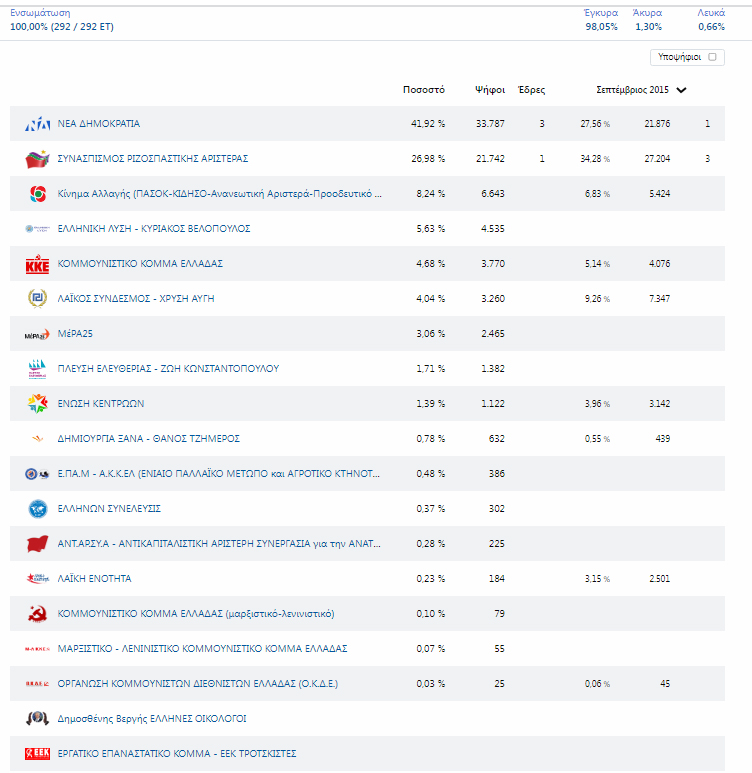Image resolution: width=752 pixels, height=773 pixels.
Task: Click the Λευκά 0,66% statistic
Action: click(x=711, y=20)
